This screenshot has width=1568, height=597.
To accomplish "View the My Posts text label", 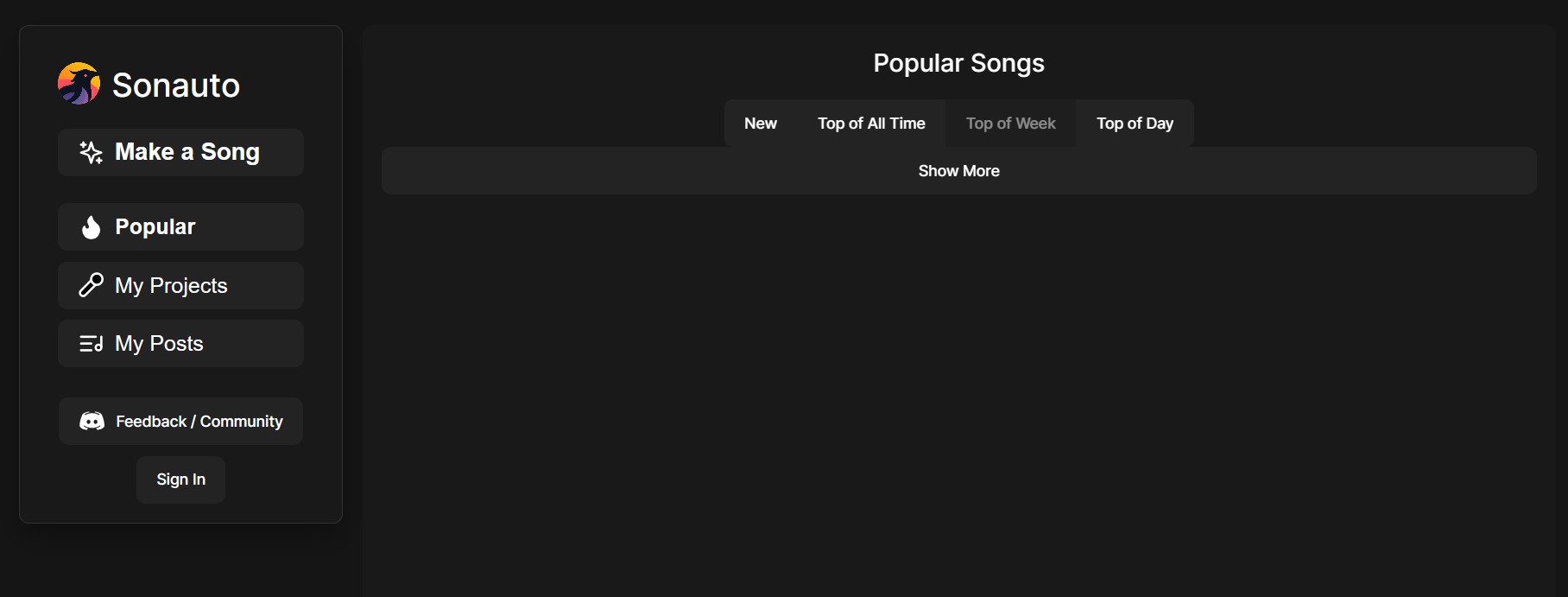I will [159, 344].
